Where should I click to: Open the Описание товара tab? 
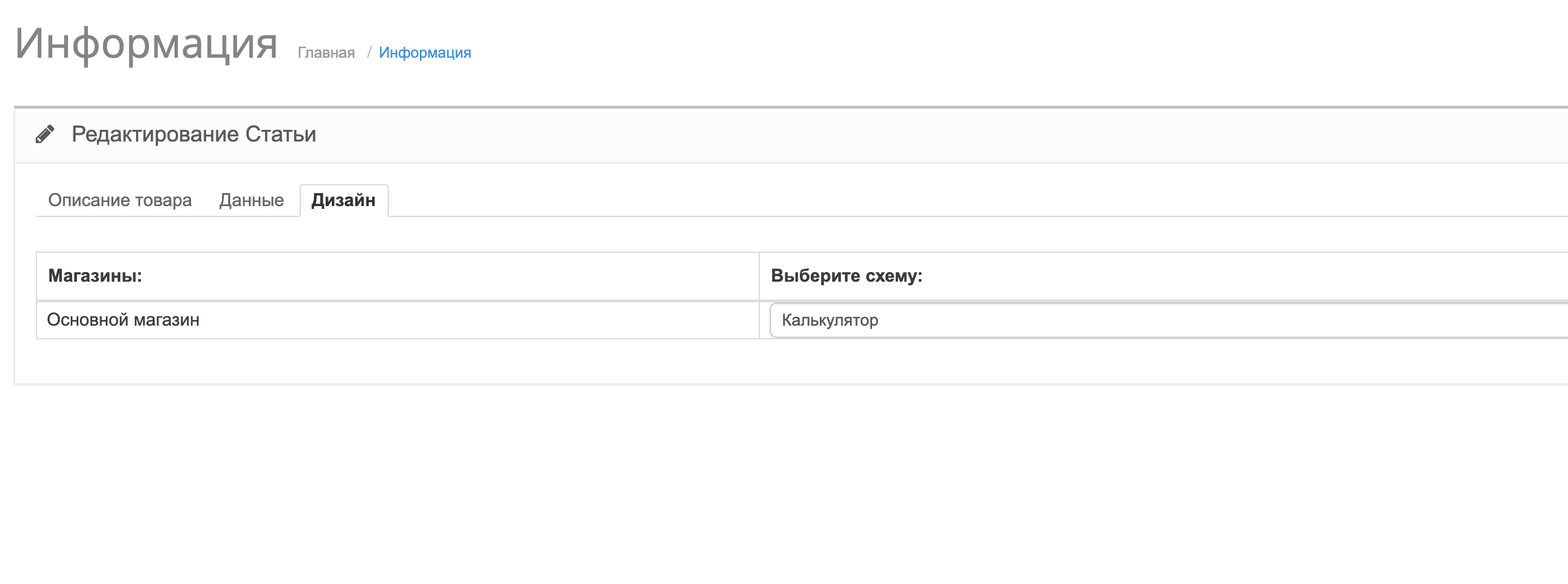[120, 200]
